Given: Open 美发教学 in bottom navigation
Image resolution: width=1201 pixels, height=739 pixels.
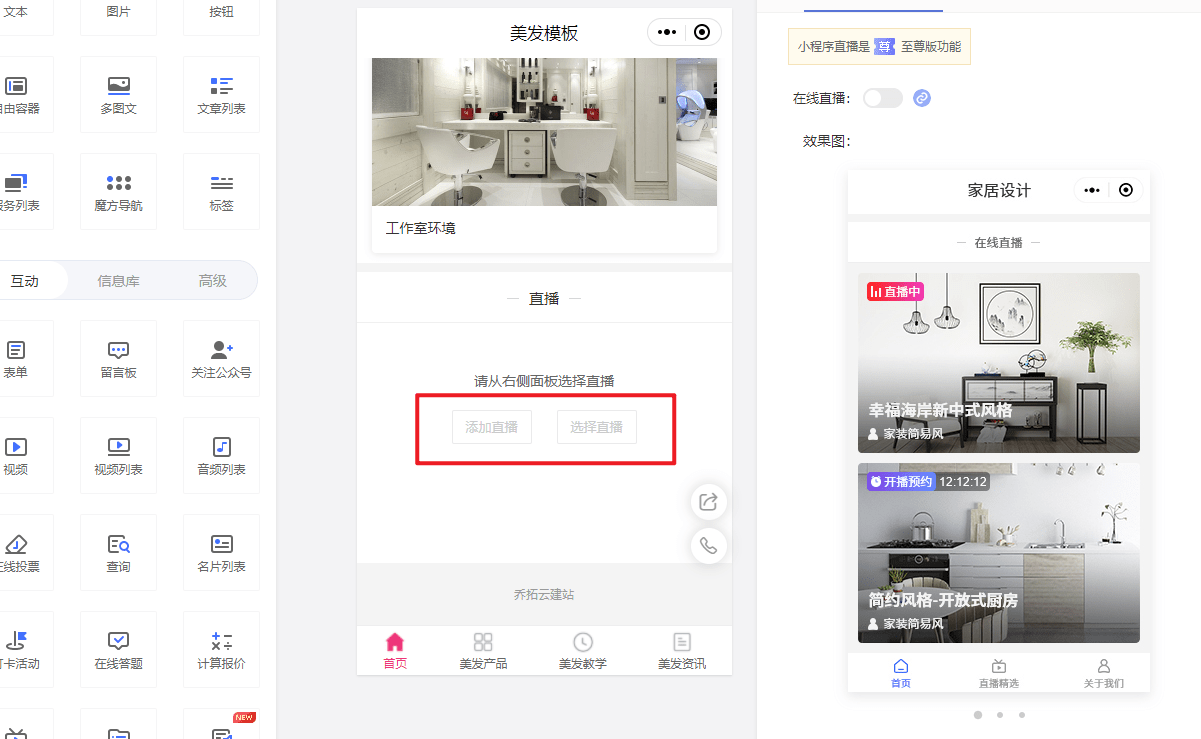Looking at the screenshot, I should click(x=582, y=650).
